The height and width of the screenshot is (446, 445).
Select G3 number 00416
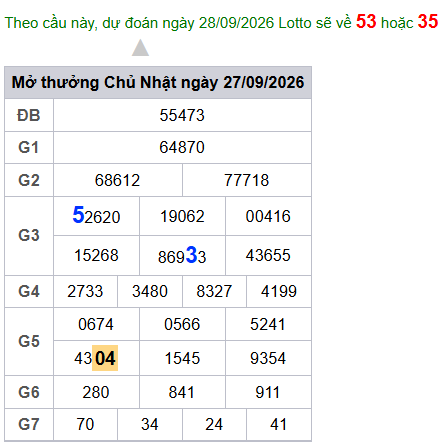coord(268,216)
